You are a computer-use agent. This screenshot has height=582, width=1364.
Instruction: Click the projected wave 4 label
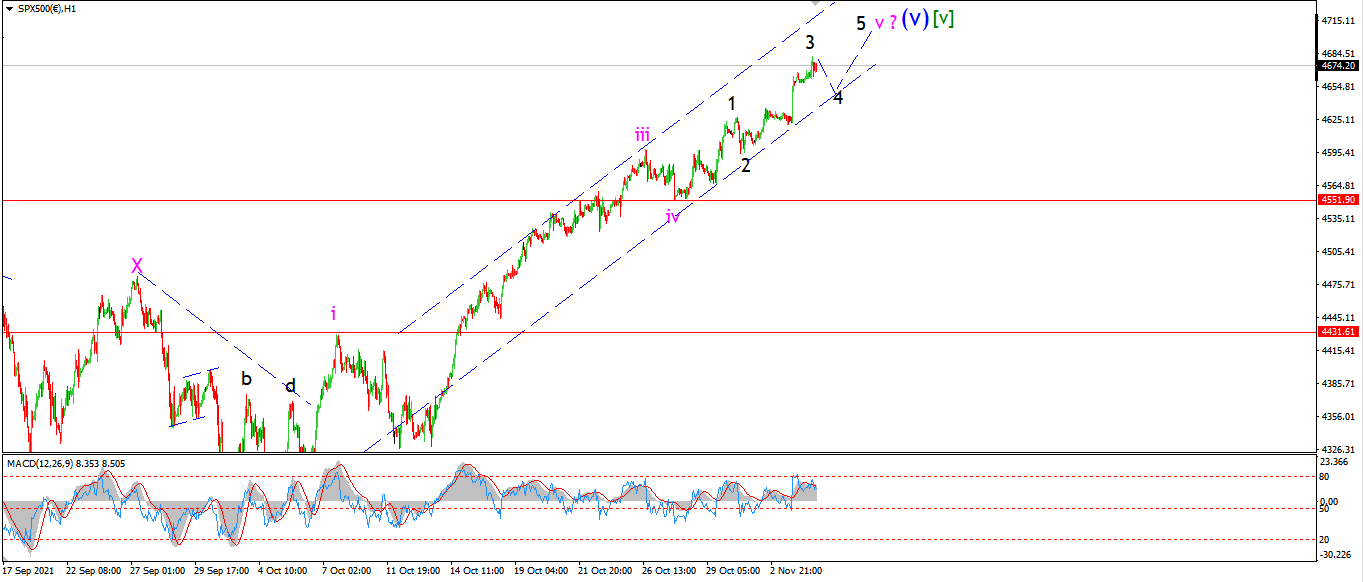point(838,98)
